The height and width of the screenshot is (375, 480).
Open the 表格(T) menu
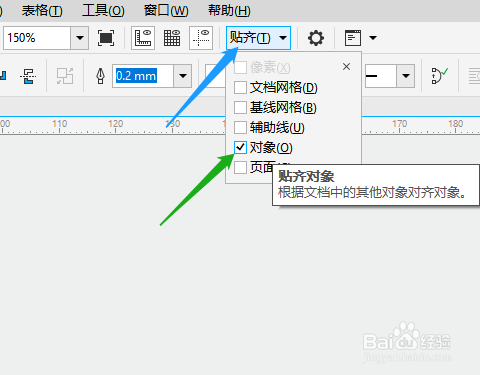(x=42, y=11)
